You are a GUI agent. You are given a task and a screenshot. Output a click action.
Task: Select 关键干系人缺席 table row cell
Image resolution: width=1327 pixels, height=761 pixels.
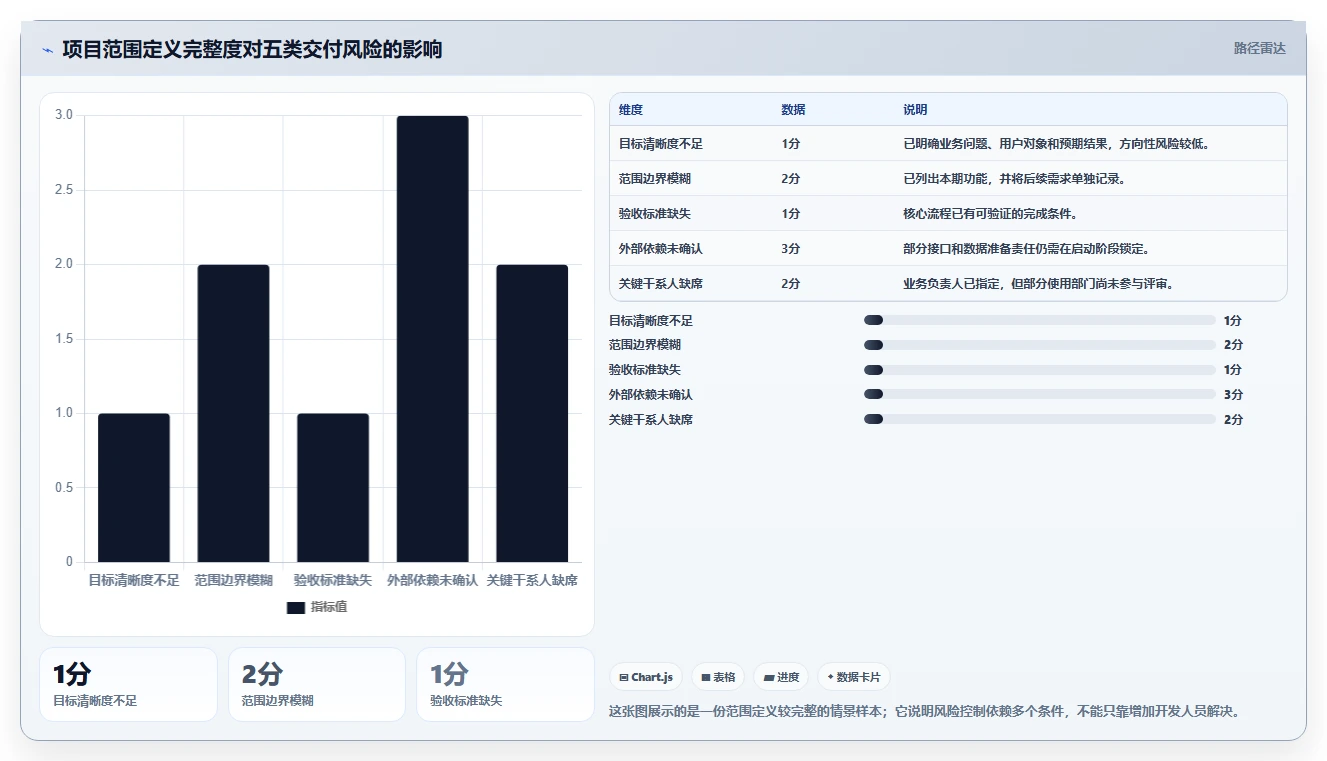click(x=661, y=284)
